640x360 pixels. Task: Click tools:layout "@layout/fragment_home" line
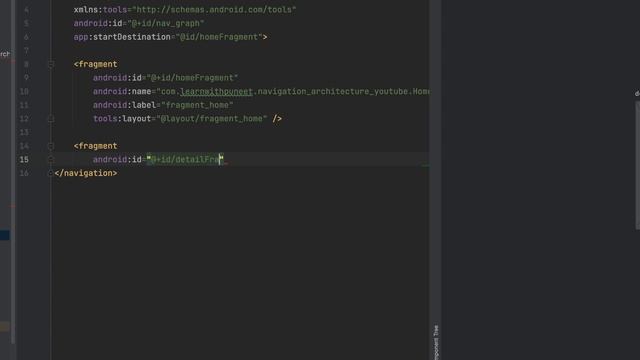coord(187,119)
